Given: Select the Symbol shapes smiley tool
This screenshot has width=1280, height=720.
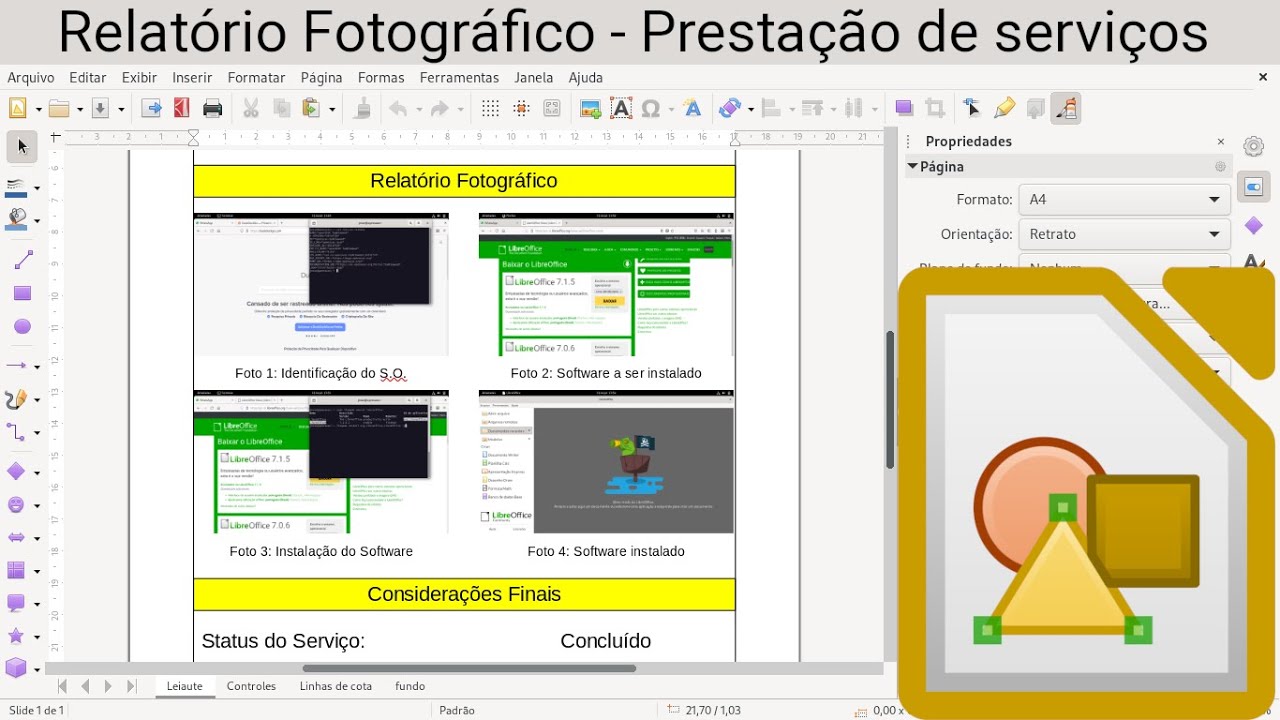Looking at the screenshot, I should (x=17, y=504).
